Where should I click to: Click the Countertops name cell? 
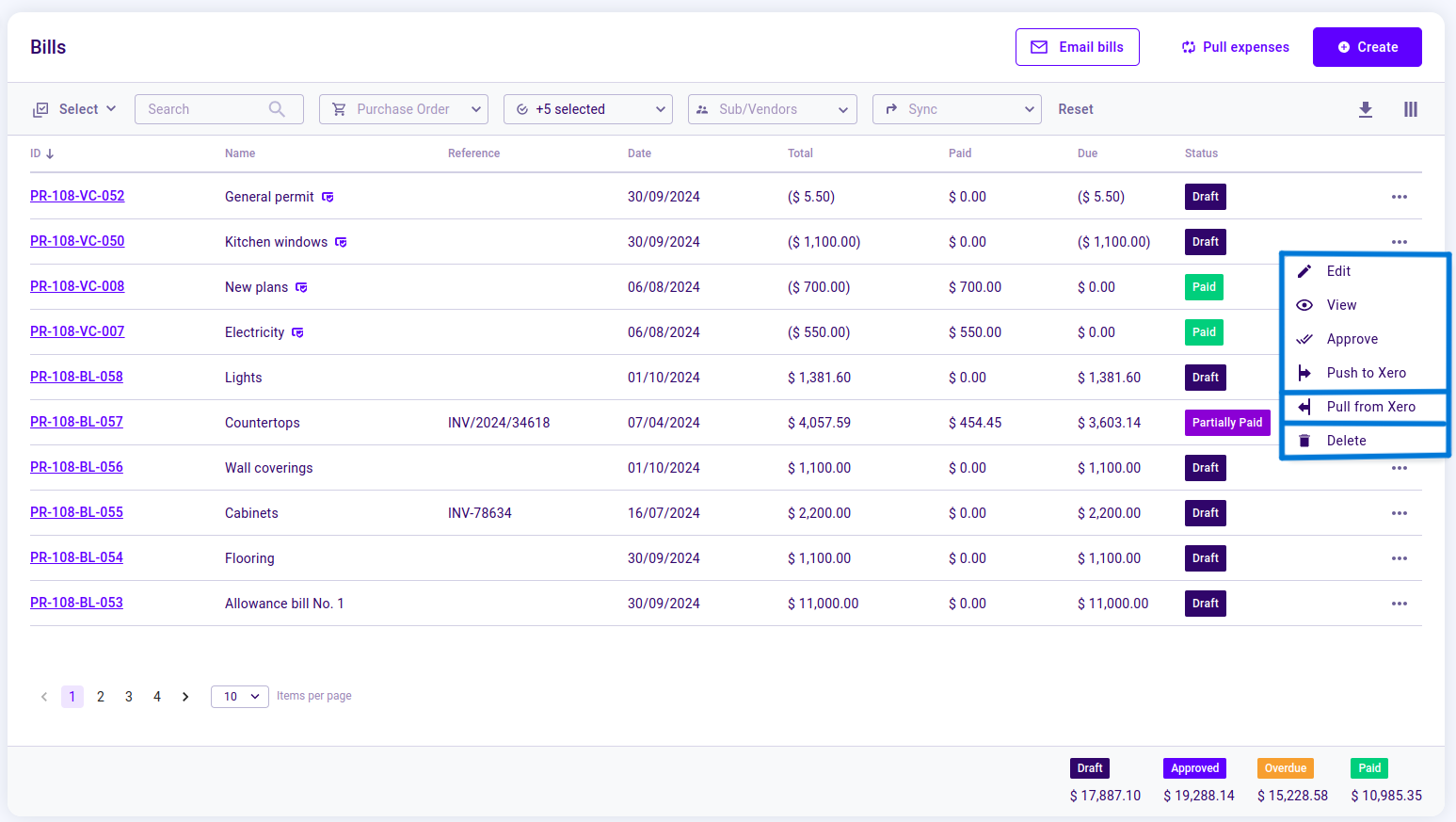pos(263,423)
